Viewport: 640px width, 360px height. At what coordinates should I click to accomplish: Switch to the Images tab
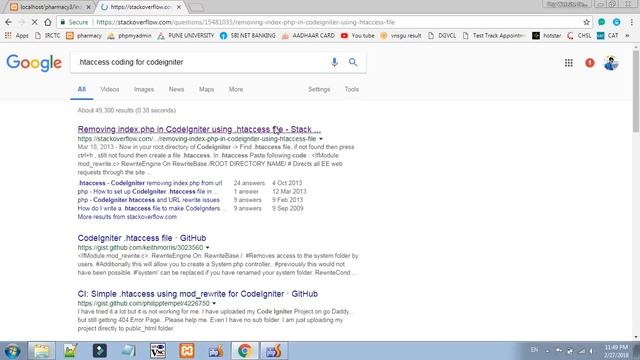(x=144, y=89)
